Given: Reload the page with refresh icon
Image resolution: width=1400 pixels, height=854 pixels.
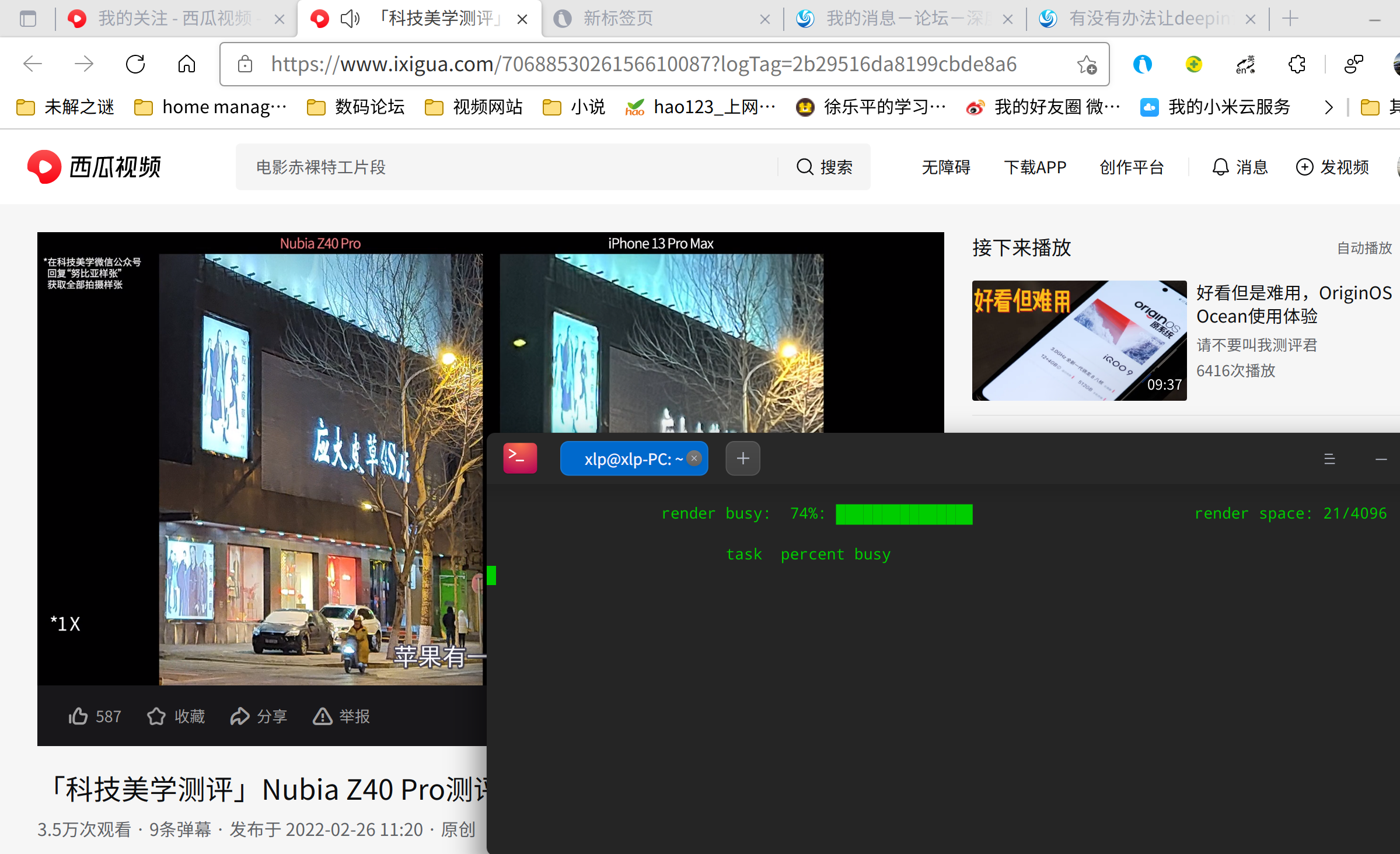Looking at the screenshot, I should click(135, 64).
